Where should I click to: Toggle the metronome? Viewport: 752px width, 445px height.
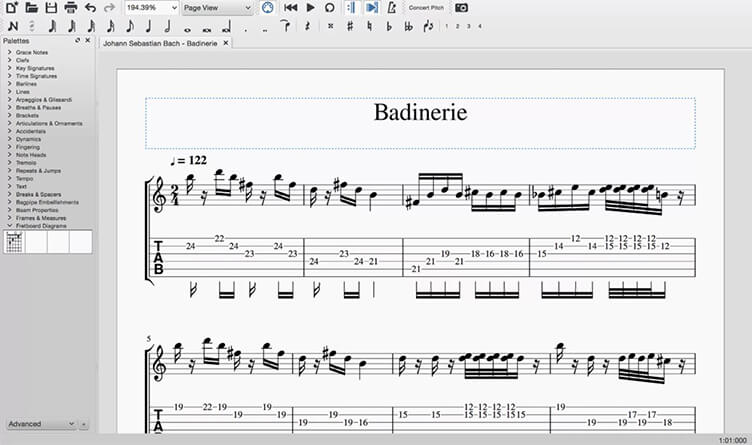point(392,8)
